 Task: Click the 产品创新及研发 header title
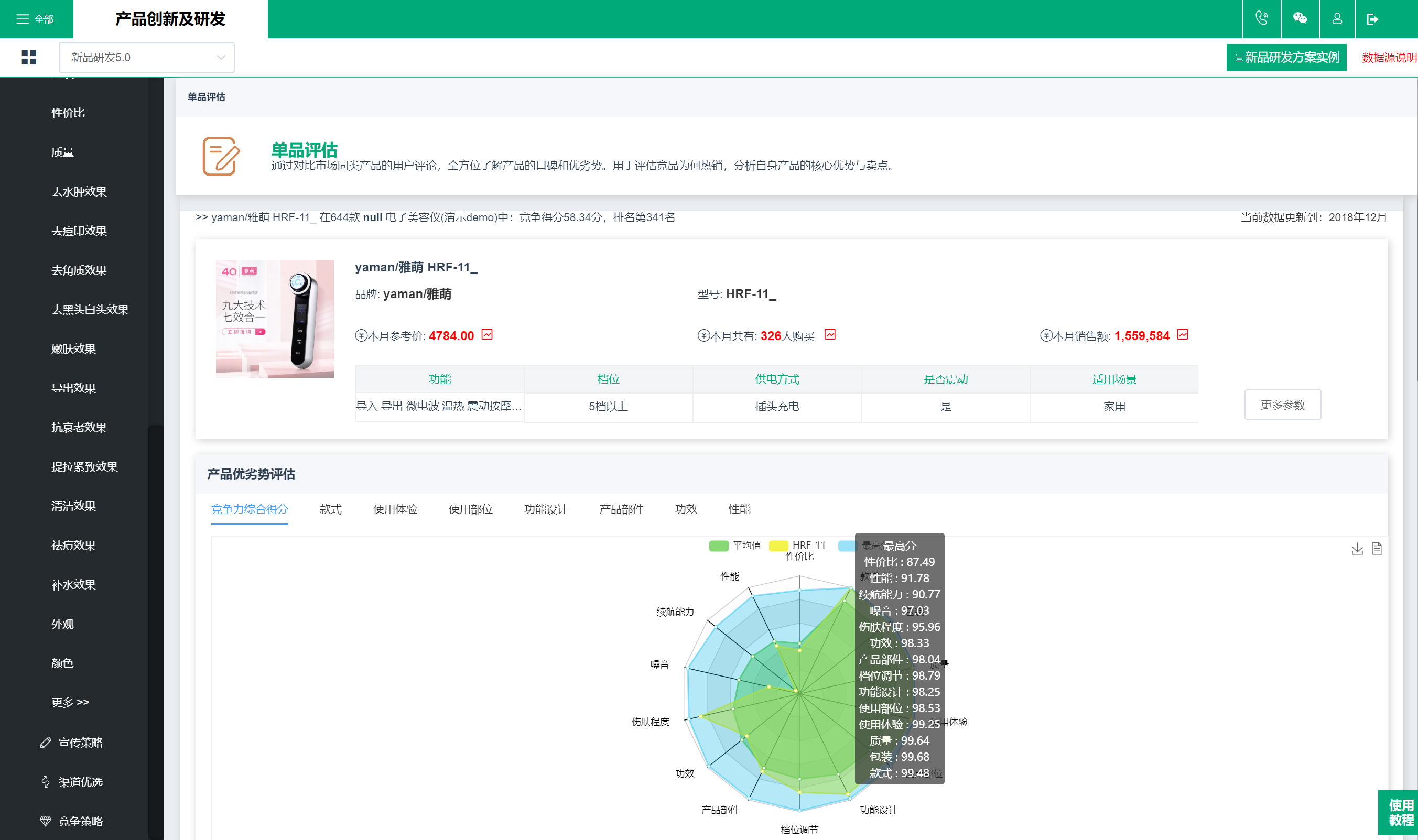[170, 19]
